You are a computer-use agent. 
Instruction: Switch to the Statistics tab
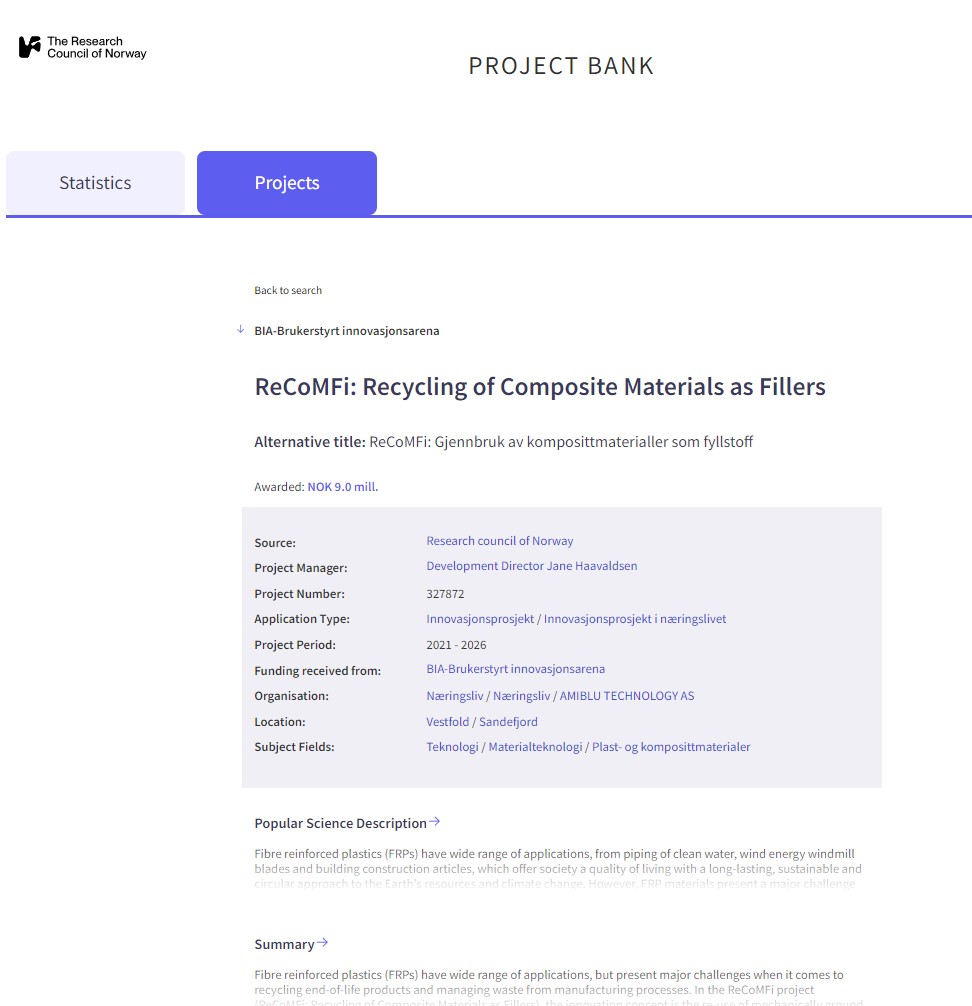tap(96, 183)
